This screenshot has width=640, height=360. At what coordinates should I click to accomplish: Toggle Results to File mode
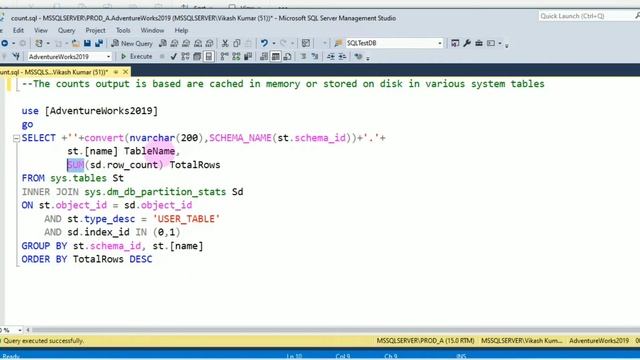[288, 57]
